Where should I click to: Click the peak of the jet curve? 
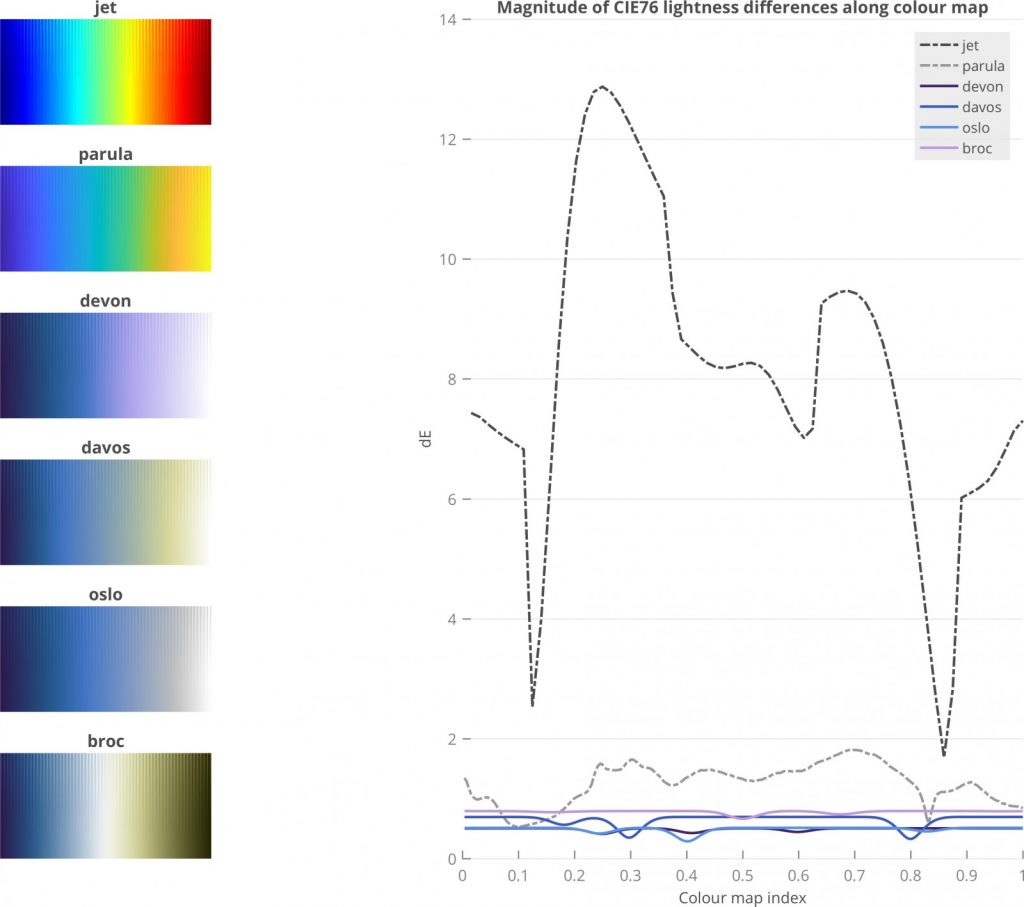(x=604, y=88)
